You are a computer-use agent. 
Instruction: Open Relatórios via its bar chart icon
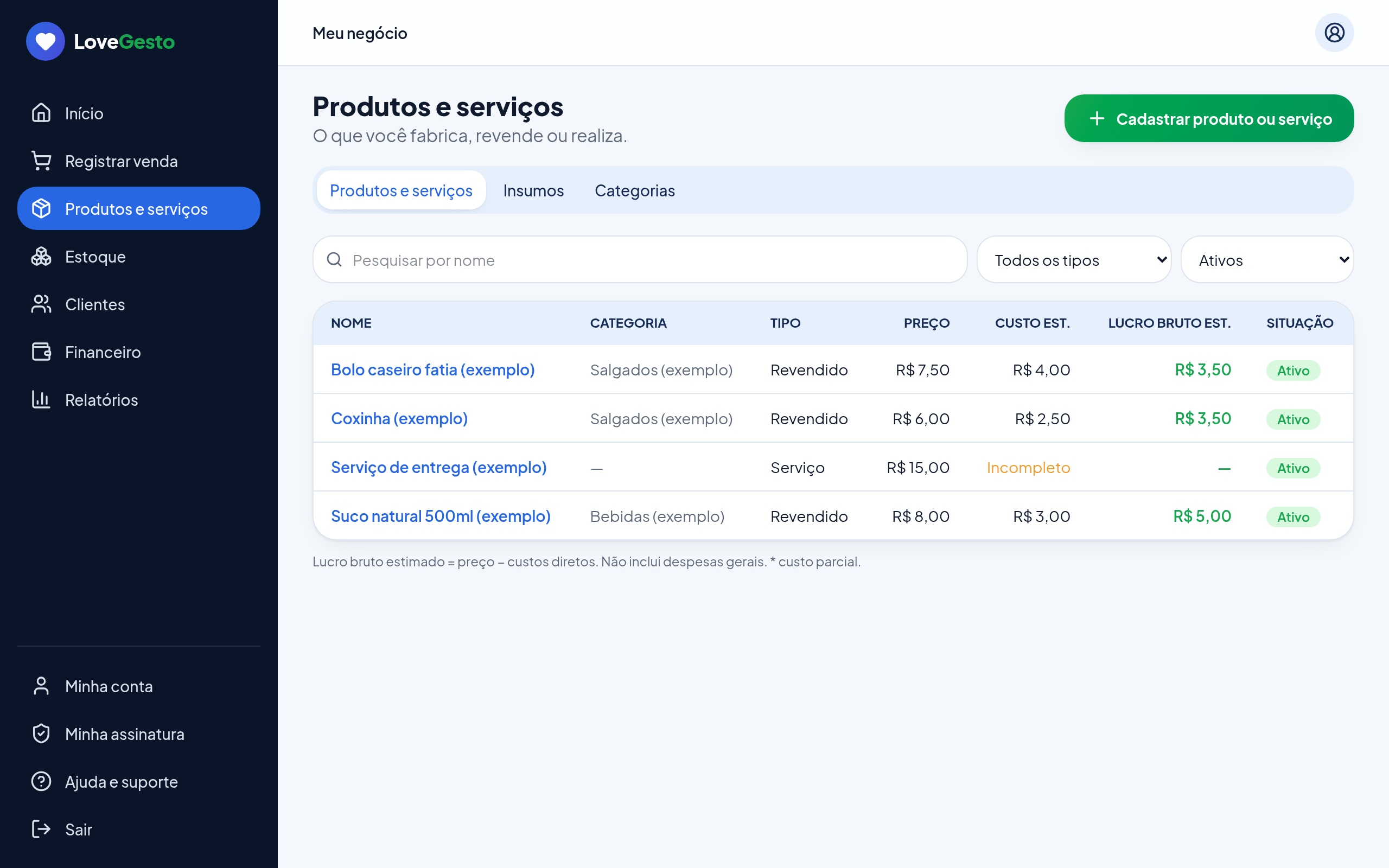click(41, 400)
